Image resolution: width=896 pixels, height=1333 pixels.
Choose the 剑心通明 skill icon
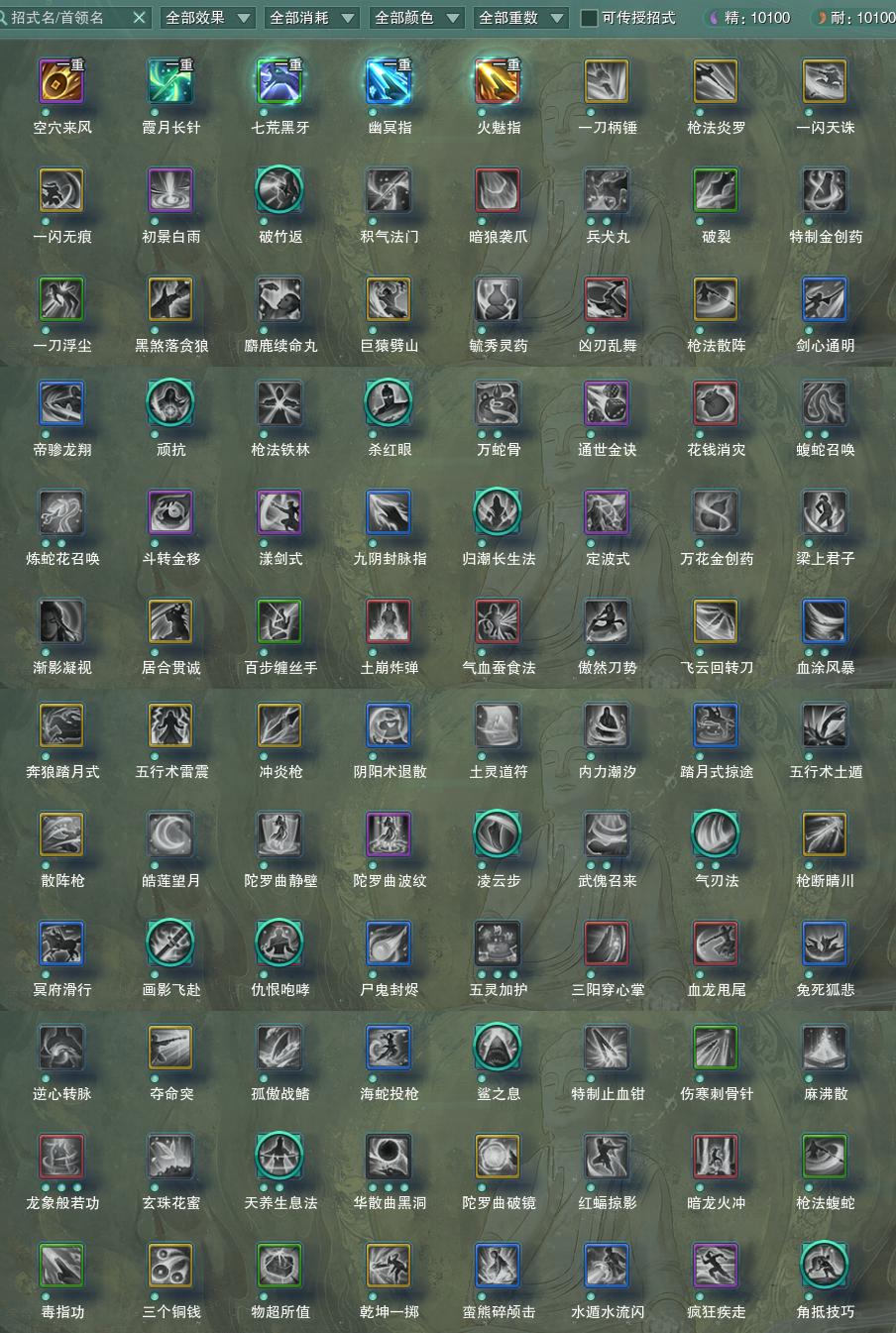click(x=825, y=298)
